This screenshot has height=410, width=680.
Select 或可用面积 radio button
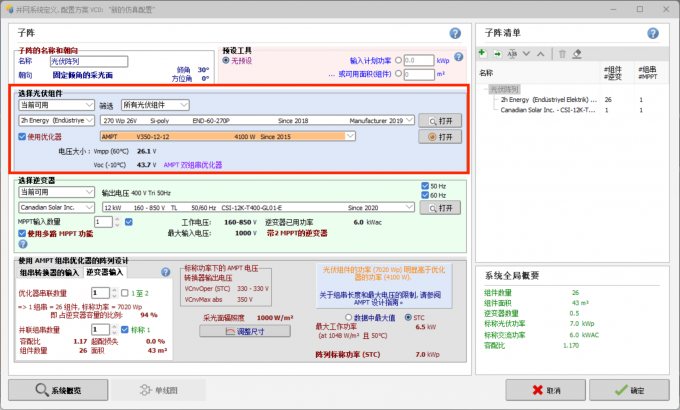399,74
